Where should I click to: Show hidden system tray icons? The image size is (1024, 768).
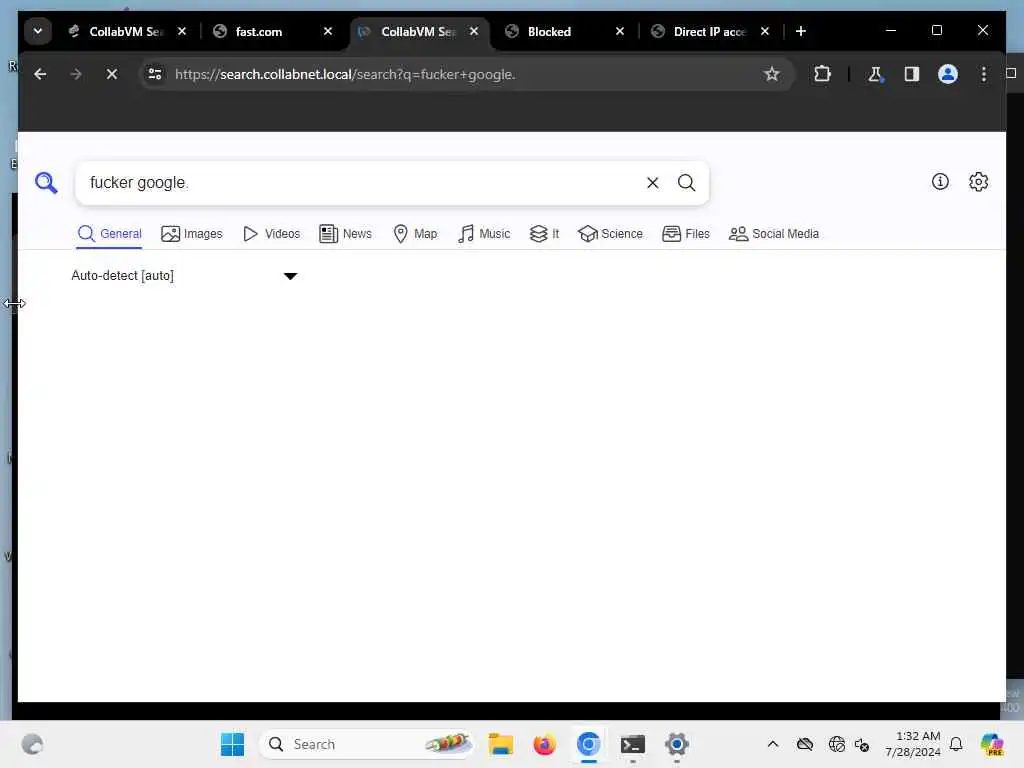[x=773, y=744]
